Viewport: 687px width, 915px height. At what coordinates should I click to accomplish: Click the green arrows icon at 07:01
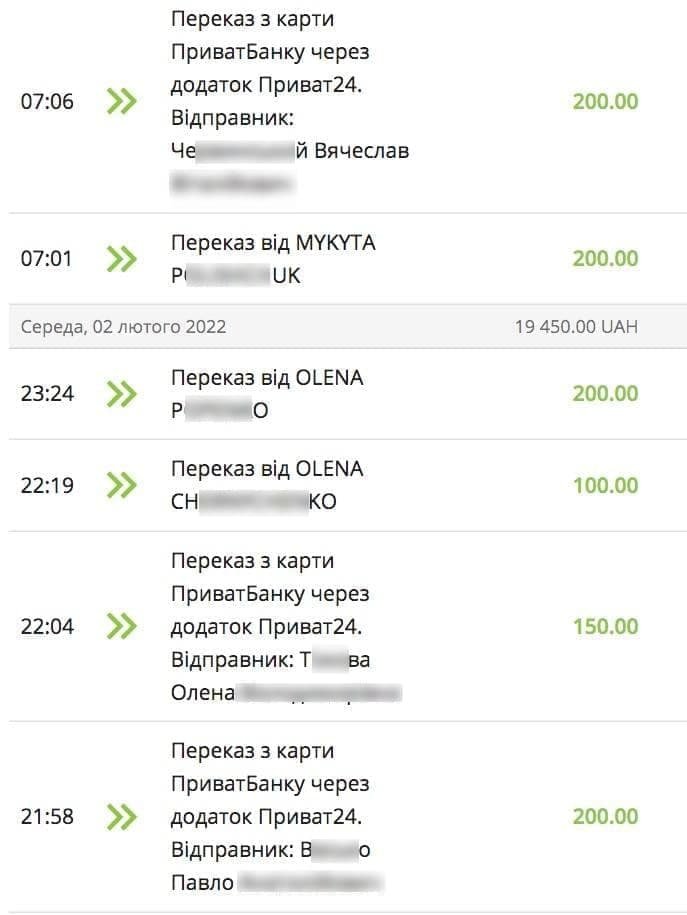pyautogui.click(x=121, y=259)
